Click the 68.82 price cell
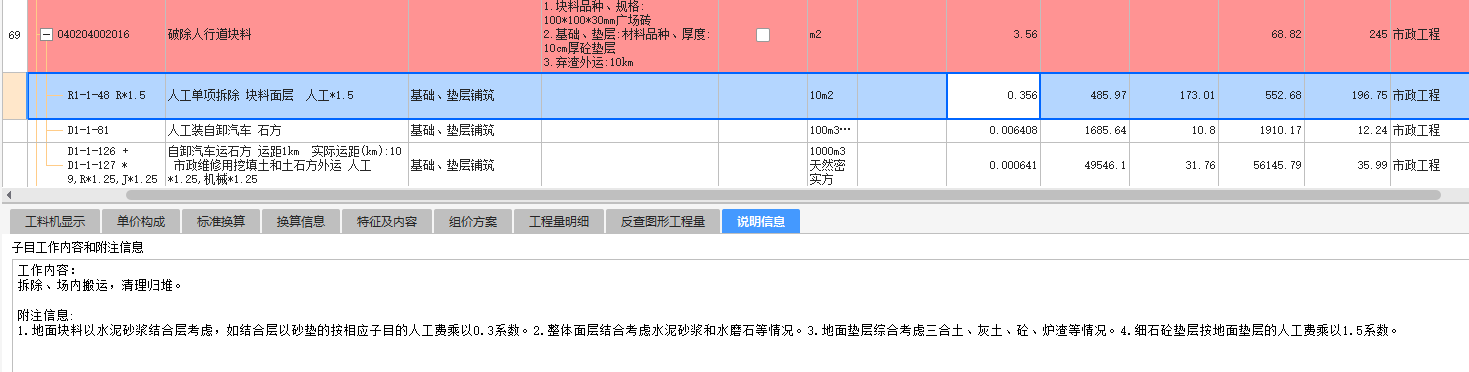Image resolution: width=1469 pixels, height=372 pixels. click(x=1262, y=34)
